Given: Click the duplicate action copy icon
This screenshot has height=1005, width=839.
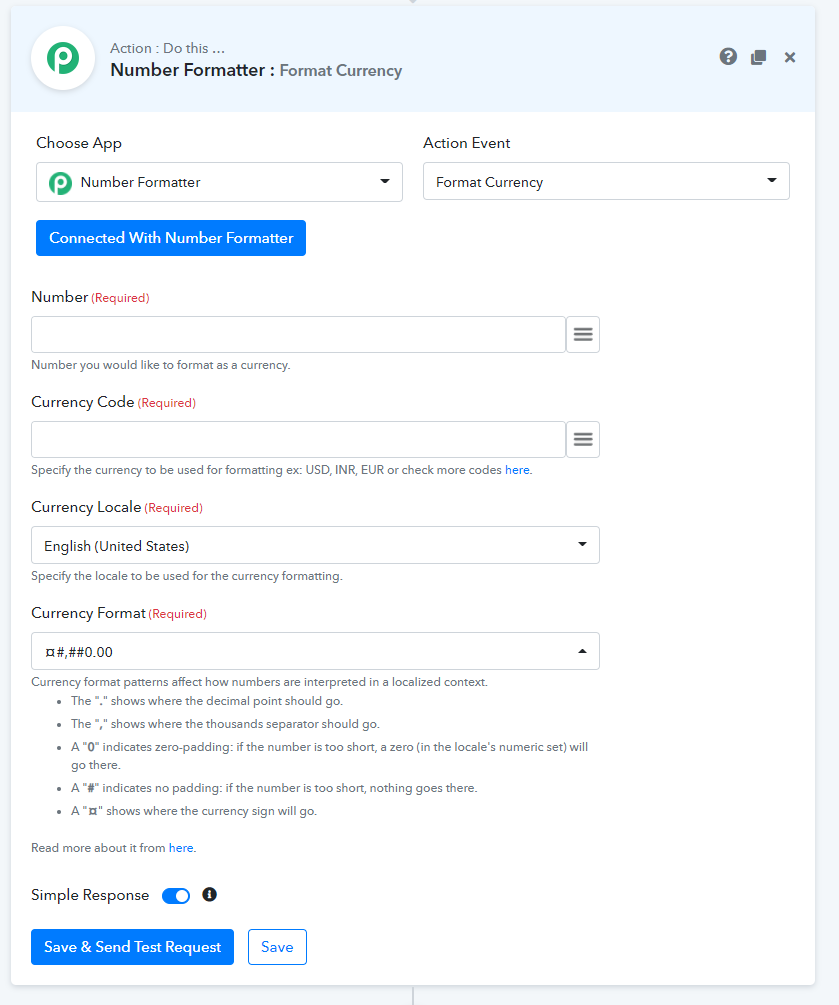Looking at the screenshot, I should click(x=758, y=57).
